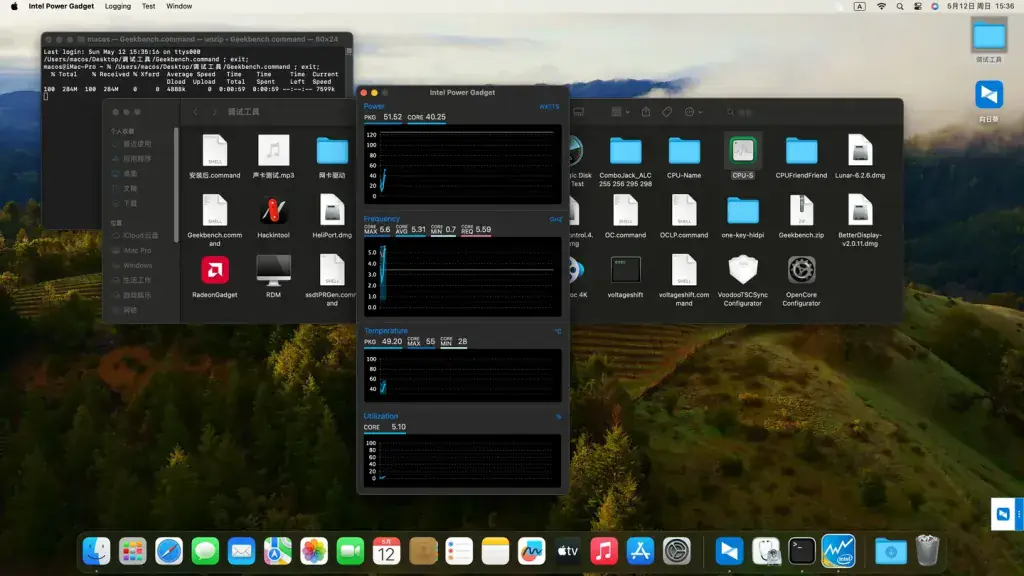Screen dimensions: 1024x576
Task: Open Terminal from the Dock
Action: (801, 551)
